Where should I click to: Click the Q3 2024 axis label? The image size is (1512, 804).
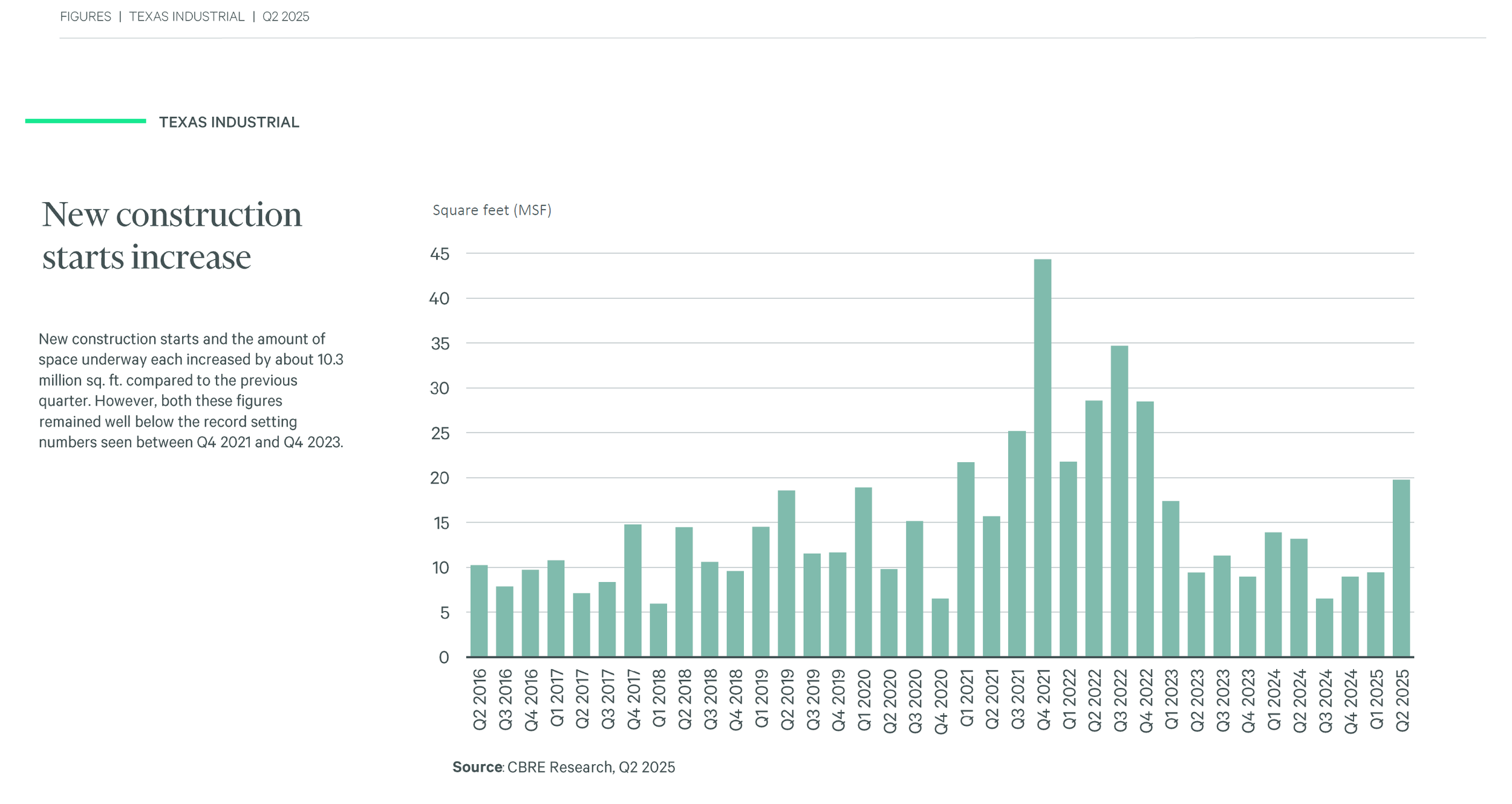(1325, 701)
